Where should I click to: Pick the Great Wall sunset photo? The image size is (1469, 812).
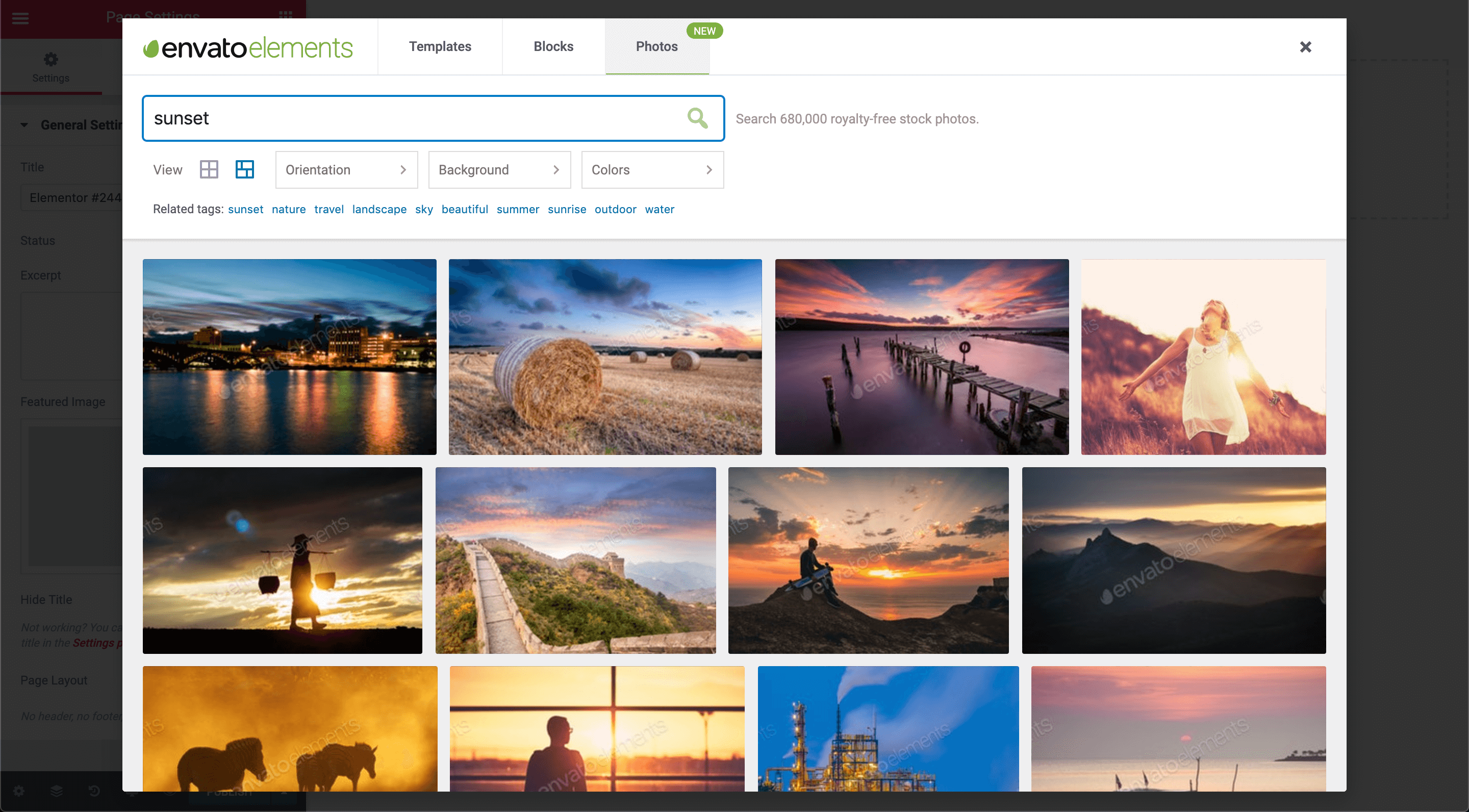coord(575,560)
